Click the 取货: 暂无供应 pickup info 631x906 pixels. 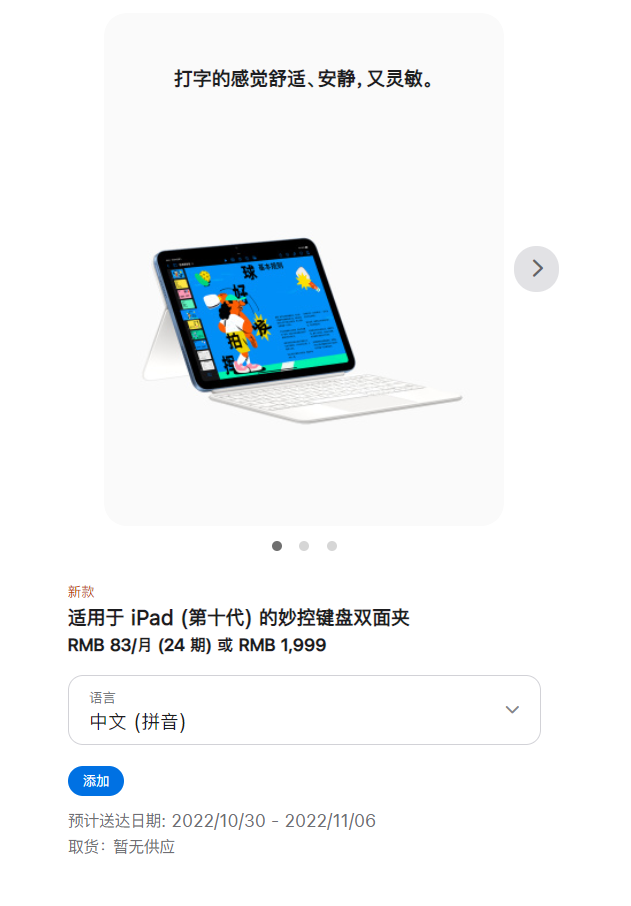[121, 846]
